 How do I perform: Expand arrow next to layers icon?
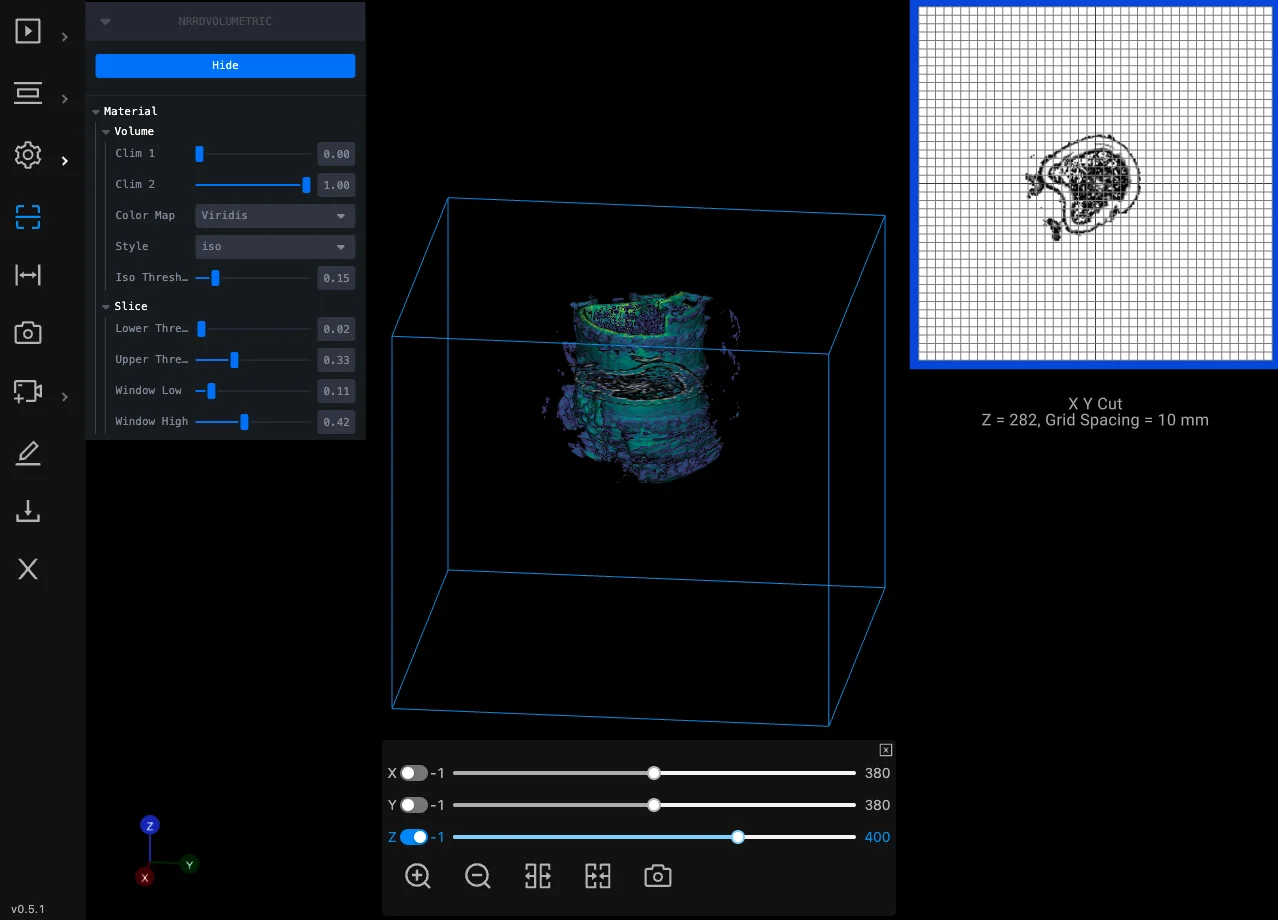64,99
